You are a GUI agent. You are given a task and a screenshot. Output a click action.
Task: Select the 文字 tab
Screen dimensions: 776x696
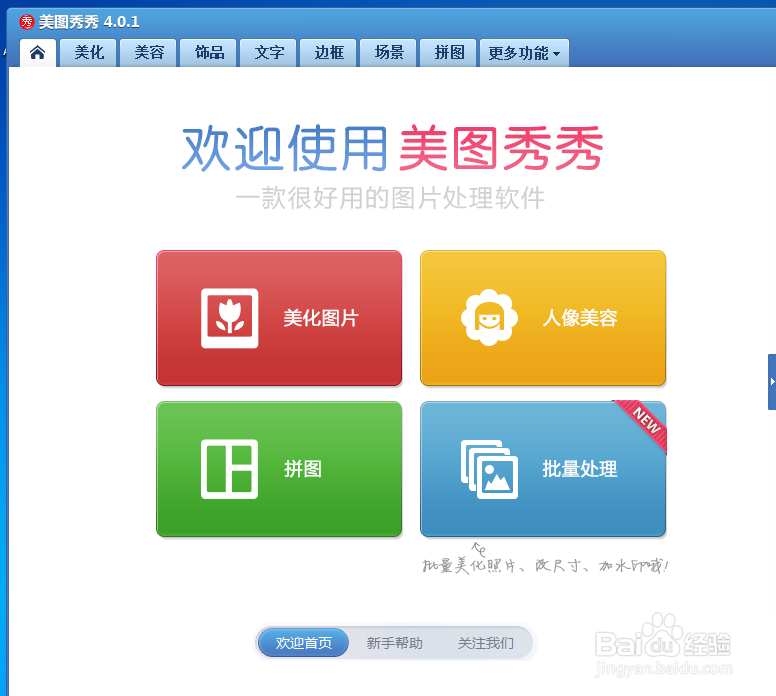tap(268, 52)
